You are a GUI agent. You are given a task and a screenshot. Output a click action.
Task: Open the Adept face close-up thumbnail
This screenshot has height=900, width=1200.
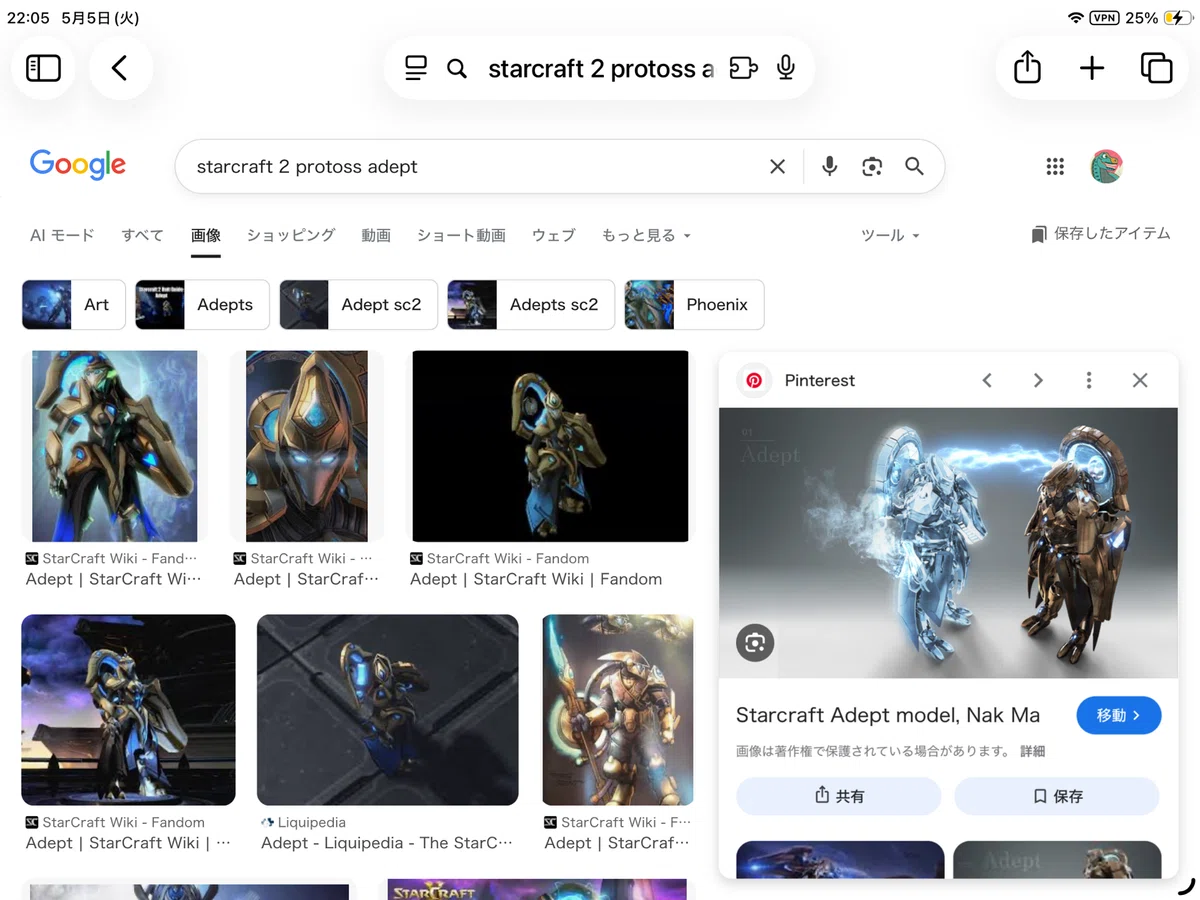click(306, 446)
